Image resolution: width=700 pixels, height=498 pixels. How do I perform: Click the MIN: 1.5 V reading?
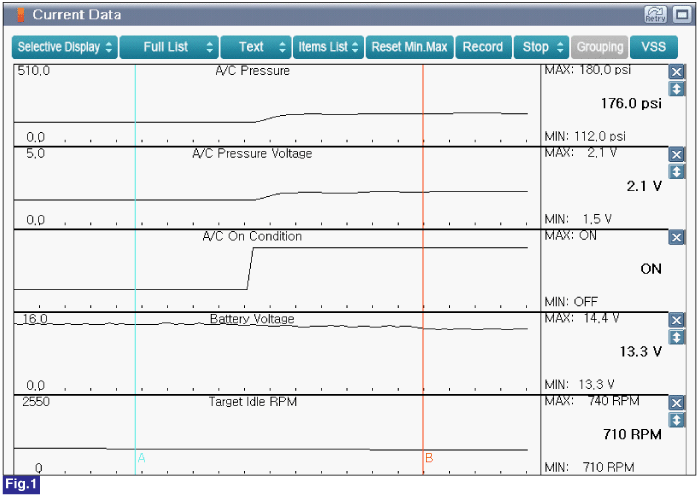pos(578,219)
